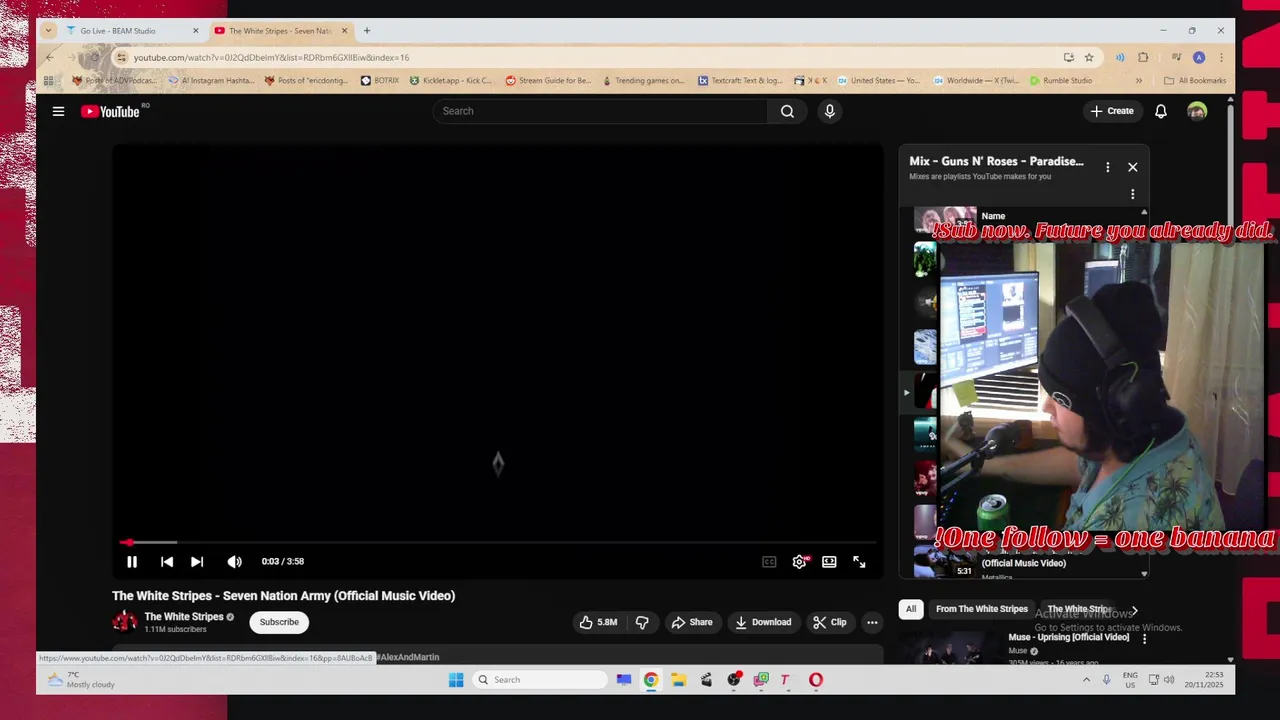
Task: Open Mix playlist header options menu
Action: tap(1107, 167)
